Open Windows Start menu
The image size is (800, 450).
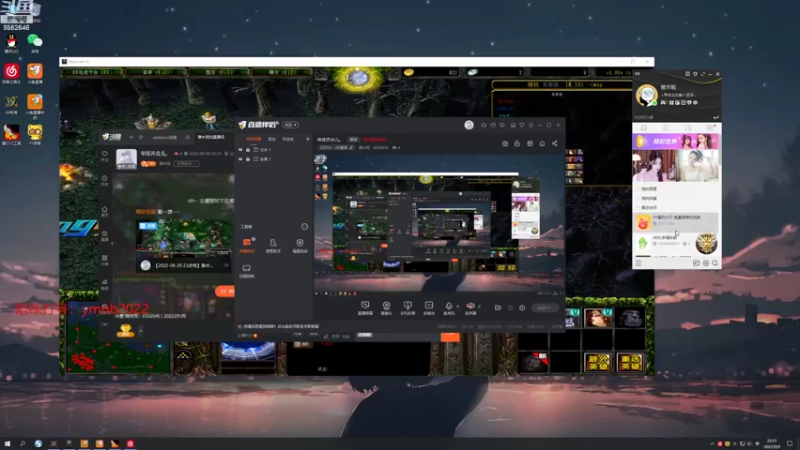[x=7, y=444]
